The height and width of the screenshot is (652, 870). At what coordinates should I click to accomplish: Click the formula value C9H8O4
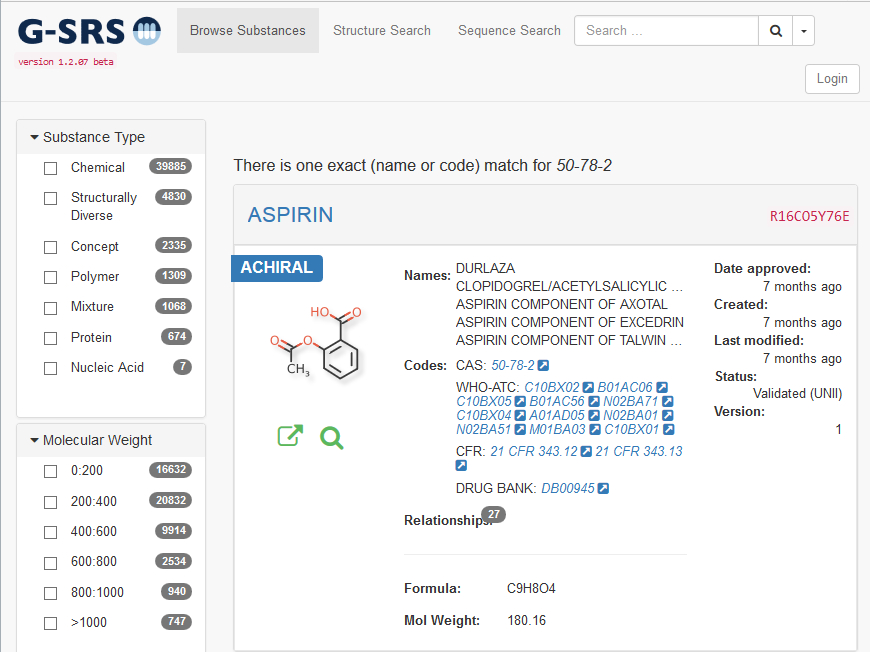click(x=531, y=588)
